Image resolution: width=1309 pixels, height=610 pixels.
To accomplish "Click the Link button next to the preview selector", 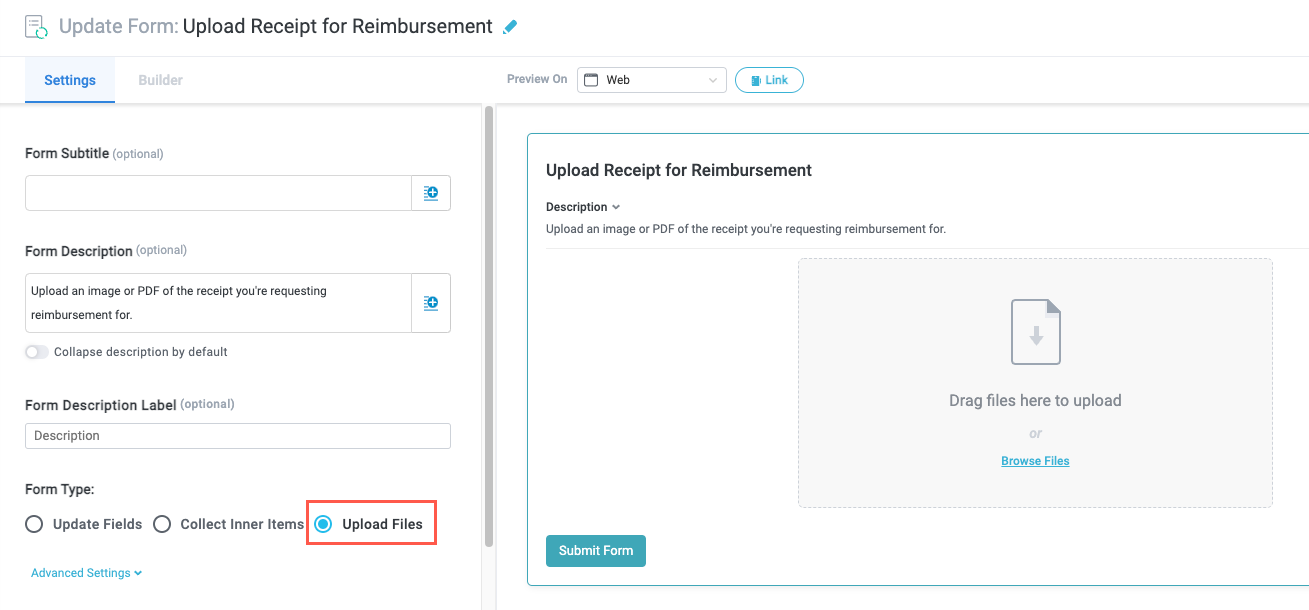I will [769, 80].
